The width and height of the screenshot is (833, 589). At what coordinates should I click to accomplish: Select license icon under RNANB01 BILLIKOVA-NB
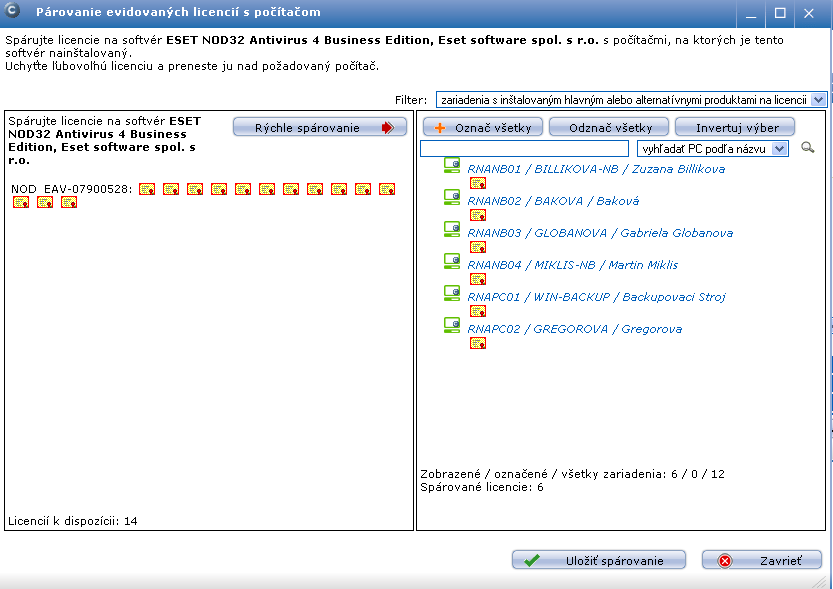[x=478, y=184]
